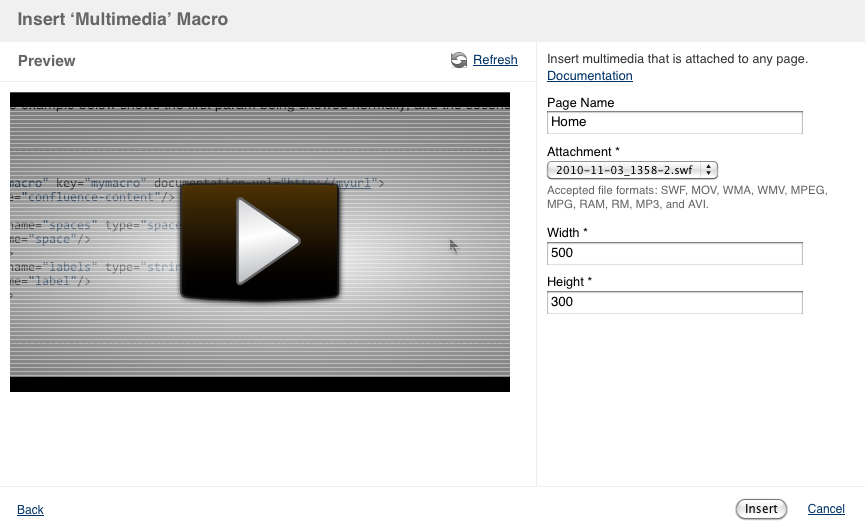Click the Page Name label

581,103
